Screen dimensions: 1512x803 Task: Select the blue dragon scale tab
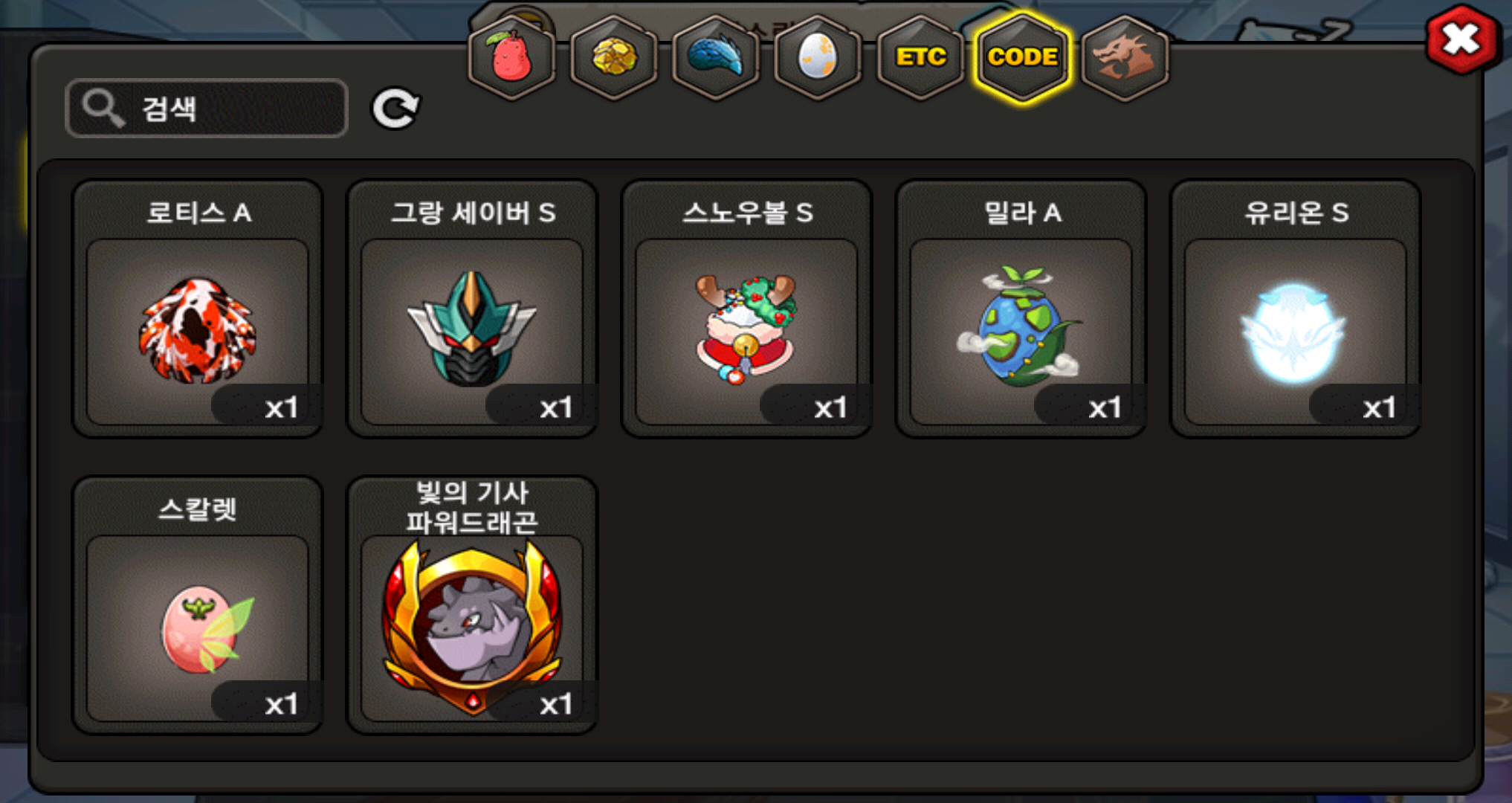715,58
